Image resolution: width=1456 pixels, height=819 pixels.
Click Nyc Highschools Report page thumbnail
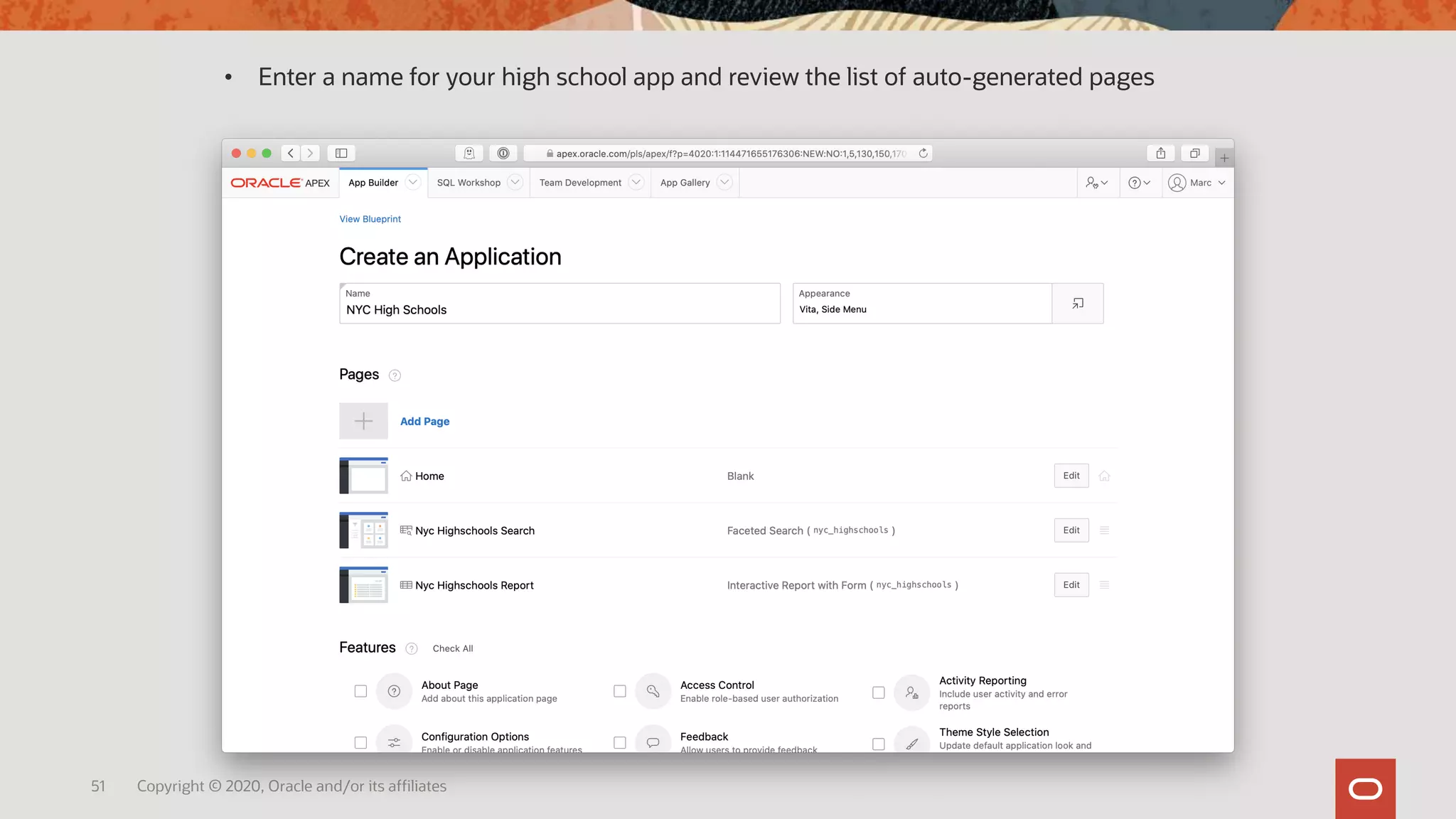[x=363, y=585]
